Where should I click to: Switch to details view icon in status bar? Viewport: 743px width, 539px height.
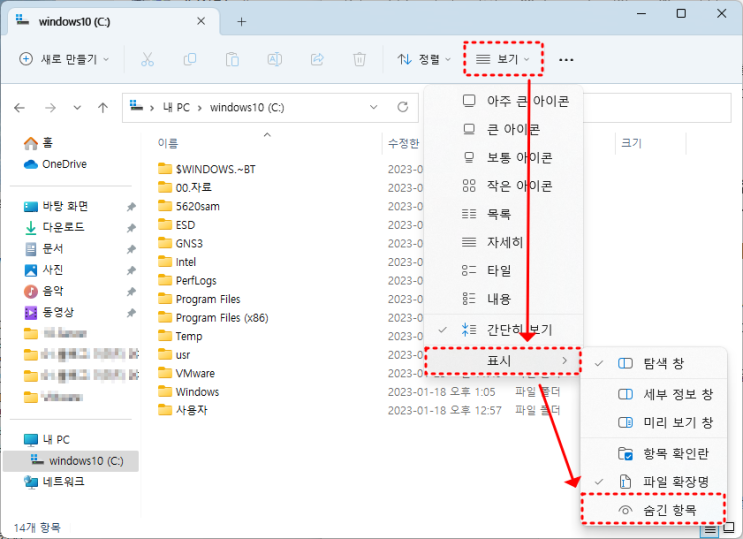(x=710, y=529)
